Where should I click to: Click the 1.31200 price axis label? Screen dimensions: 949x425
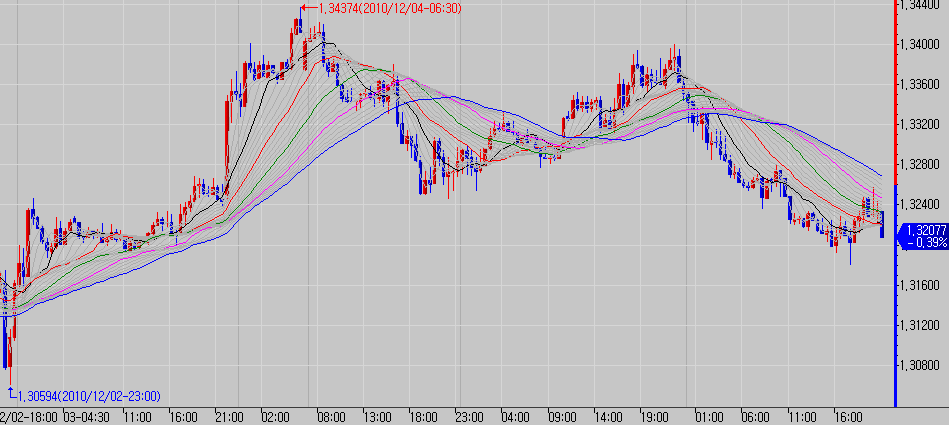tap(921, 325)
